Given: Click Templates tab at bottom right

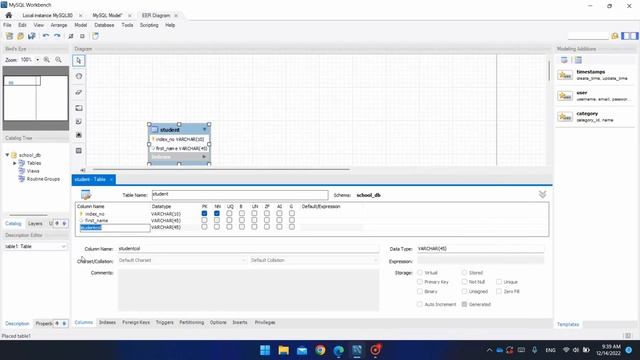Looking at the screenshot, I should click(568, 324).
